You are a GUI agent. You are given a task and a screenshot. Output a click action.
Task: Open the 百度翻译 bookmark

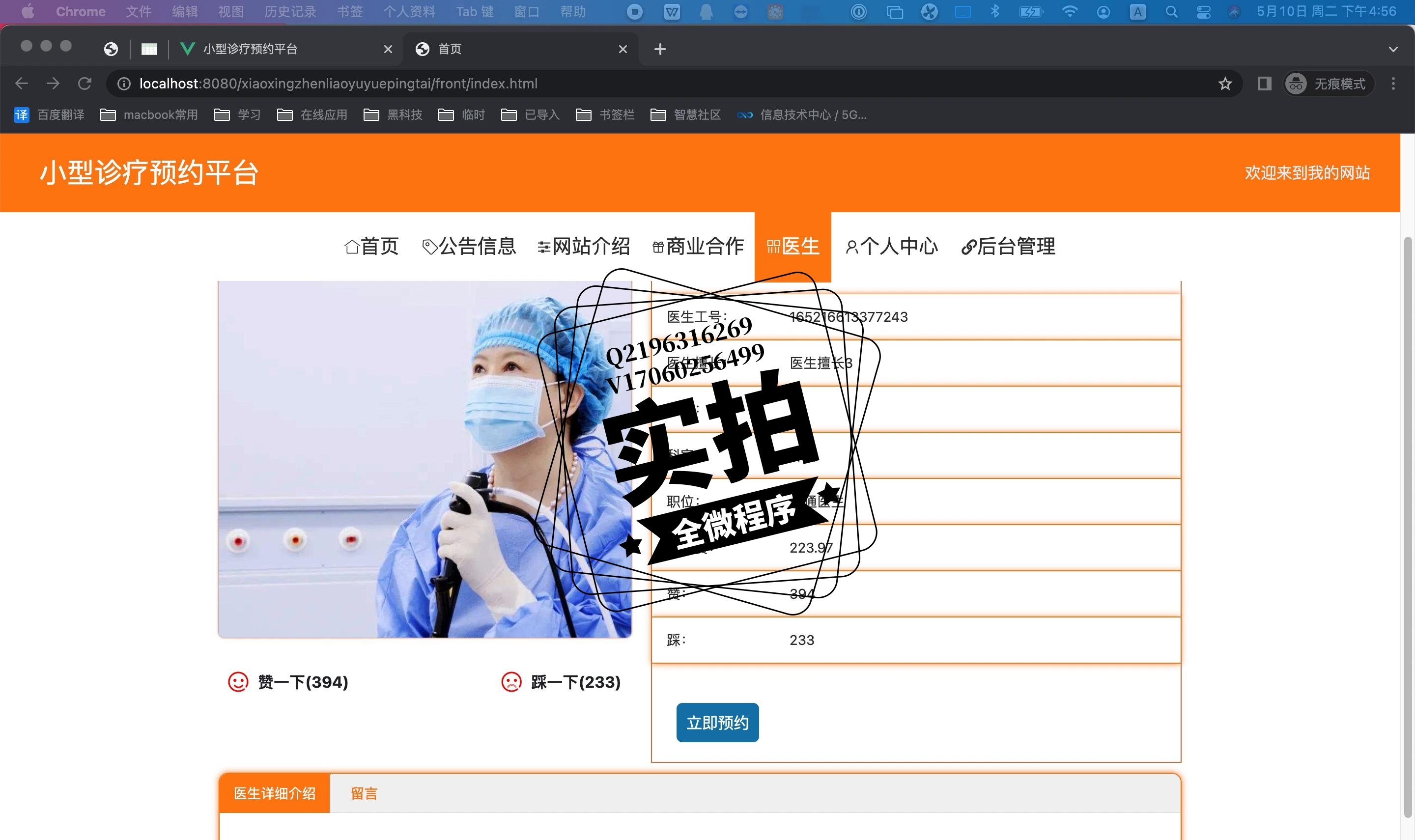49,115
